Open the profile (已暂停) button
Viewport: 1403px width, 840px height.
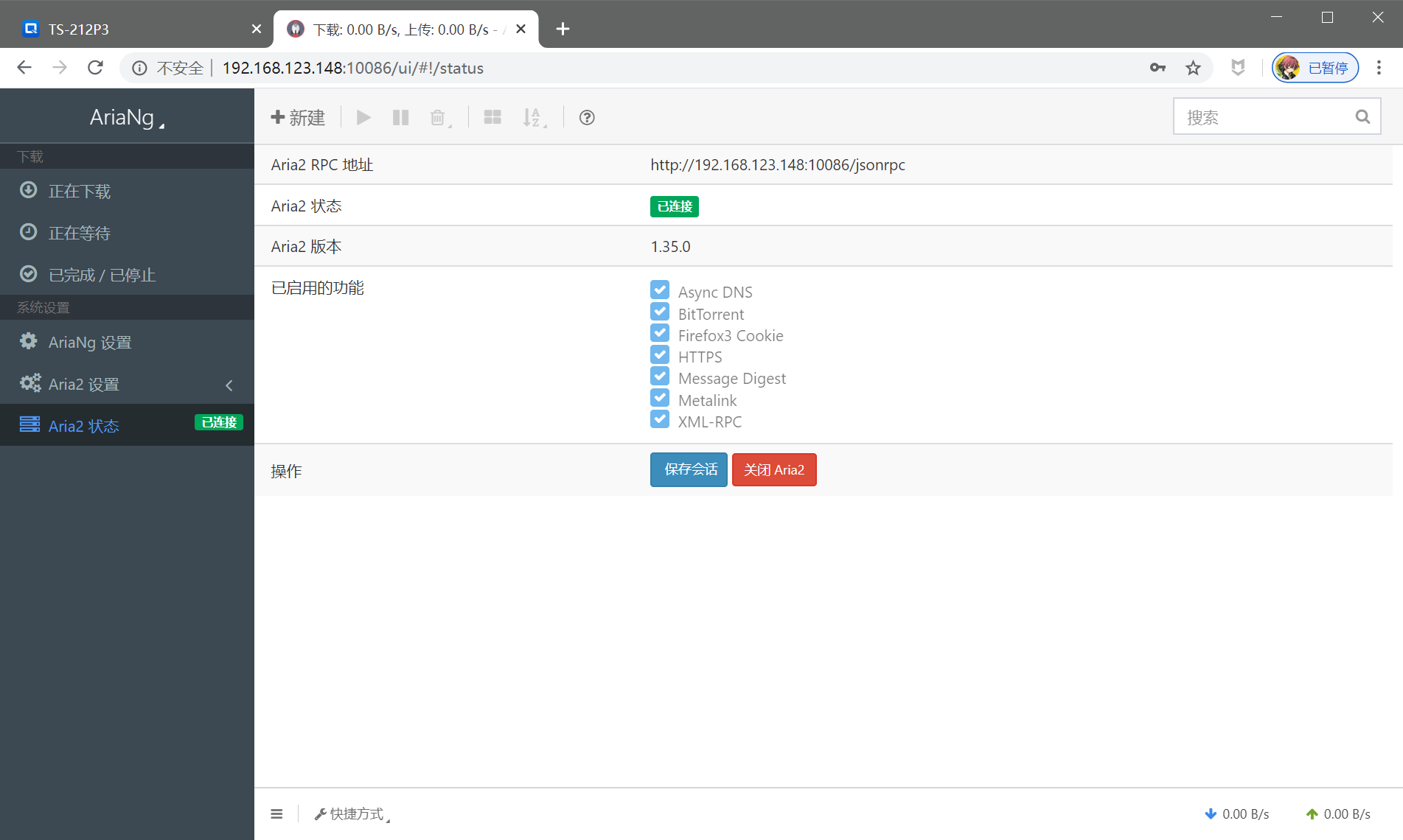(x=1315, y=68)
